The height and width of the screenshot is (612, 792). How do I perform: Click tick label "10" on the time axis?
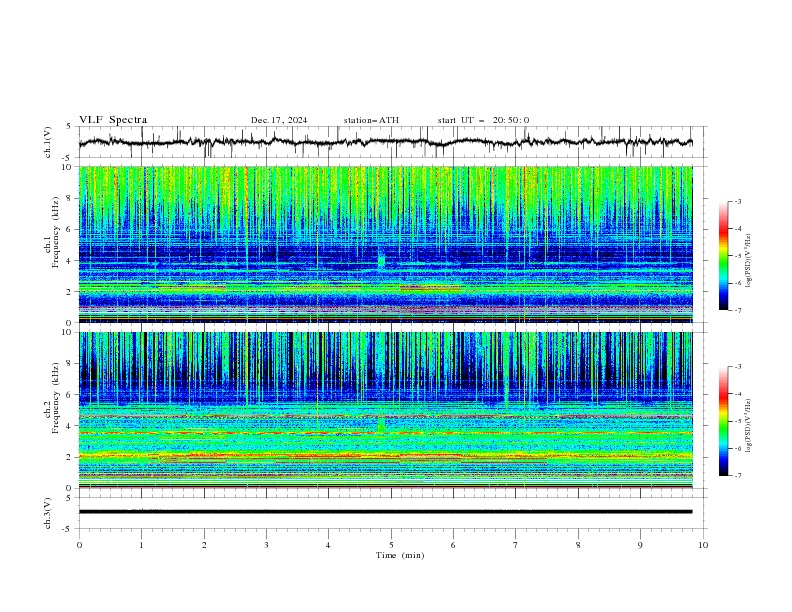703,545
